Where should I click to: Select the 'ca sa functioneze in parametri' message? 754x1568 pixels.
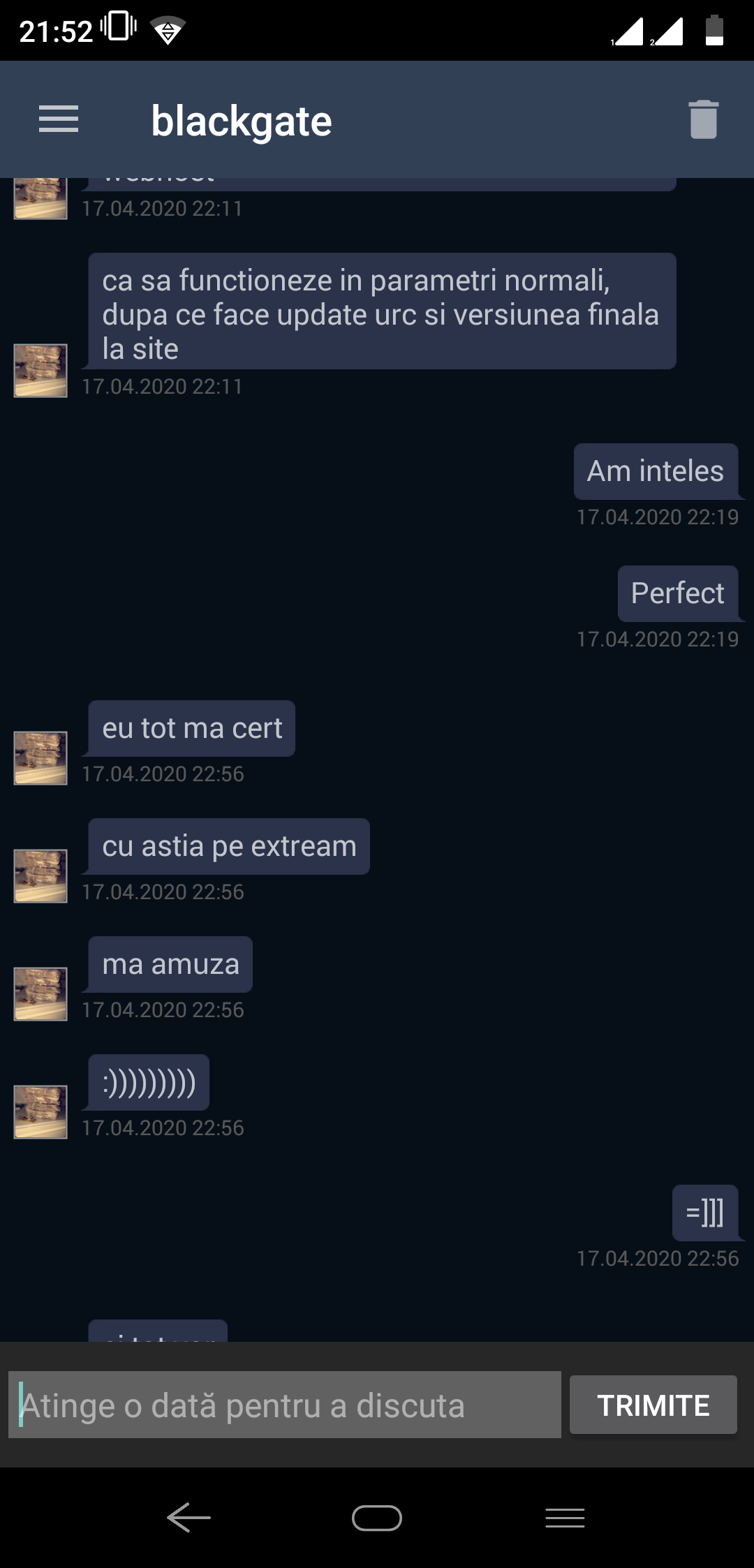pyautogui.click(x=382, y=311)
